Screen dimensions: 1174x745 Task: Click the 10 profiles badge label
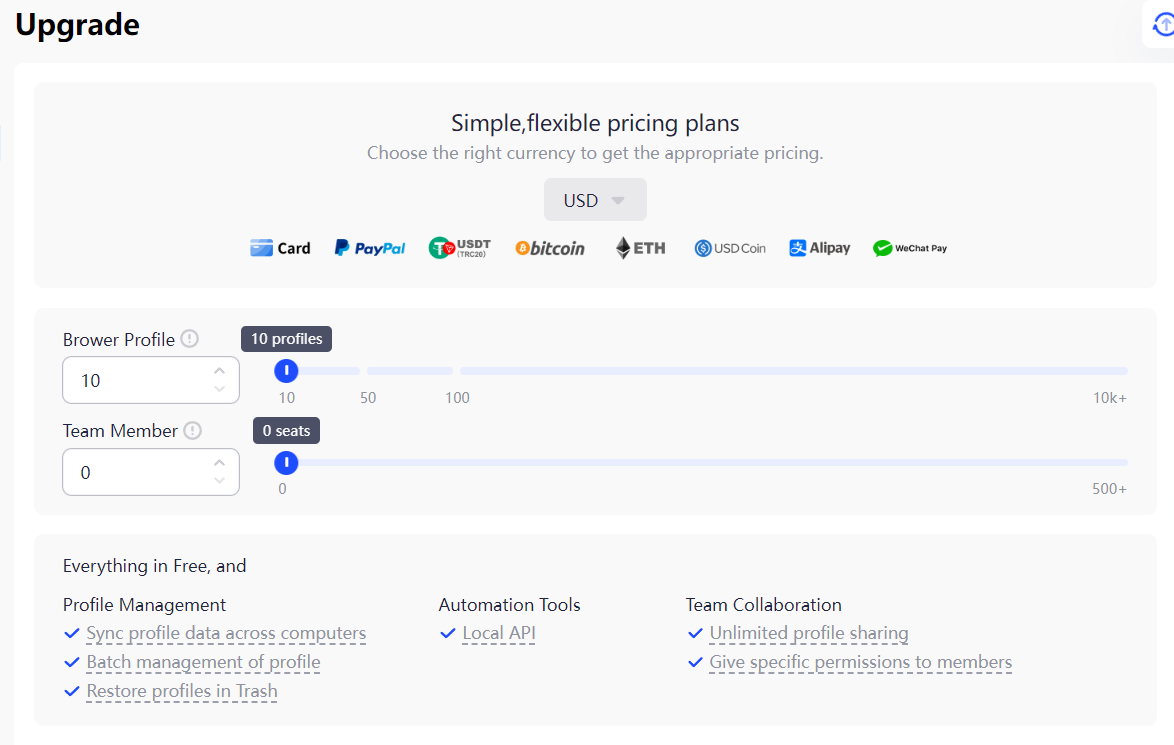[286, 338]
